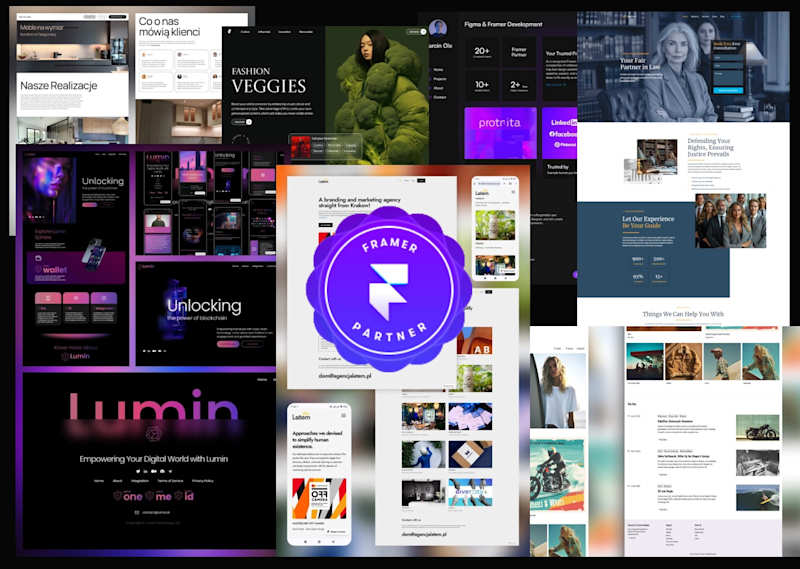This screenshot has width=800, height=569.
Task: Click Integration link in the Lumin footer
Action: (139, 481)
